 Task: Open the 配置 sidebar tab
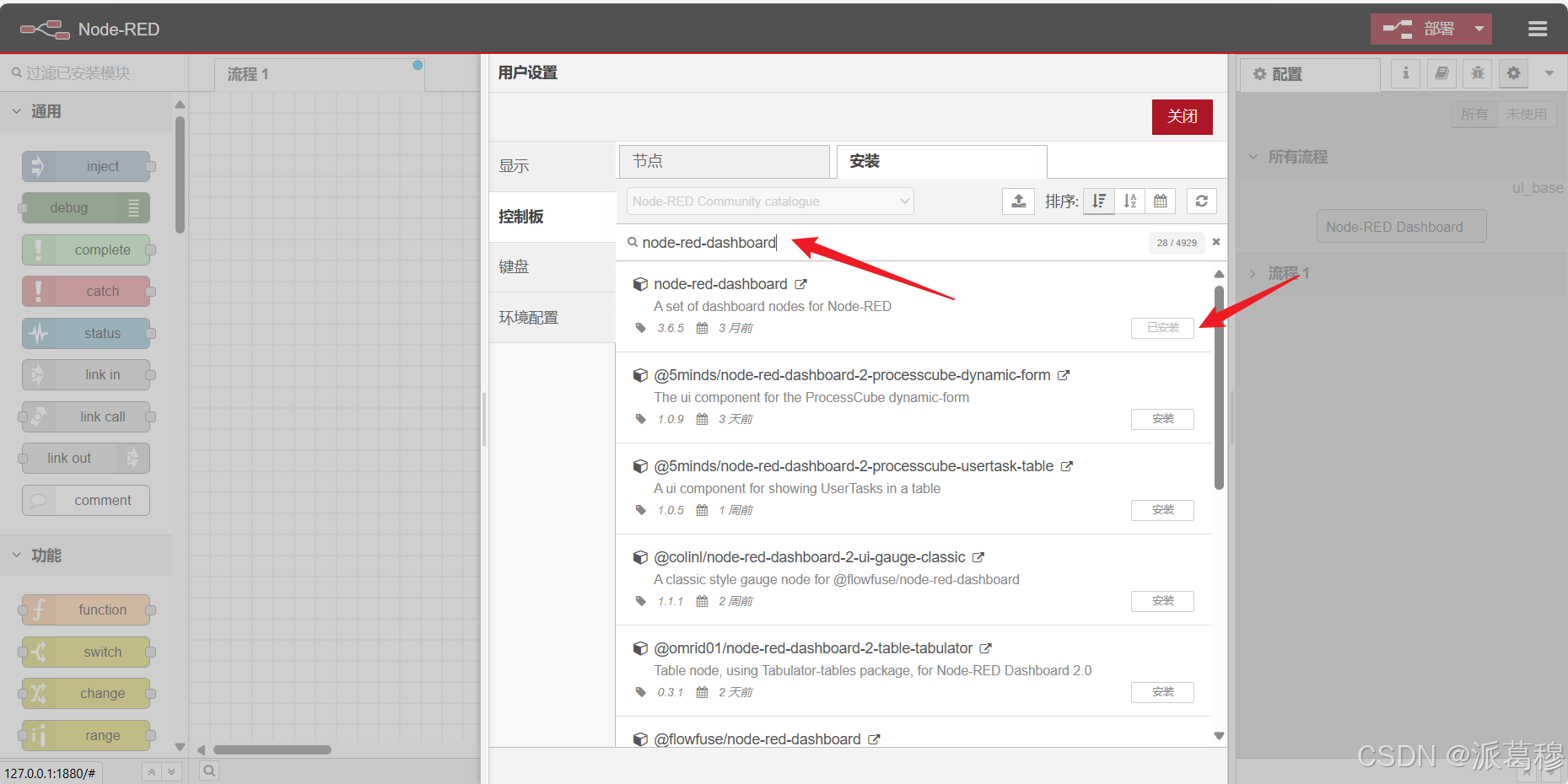coord(1310,74)
